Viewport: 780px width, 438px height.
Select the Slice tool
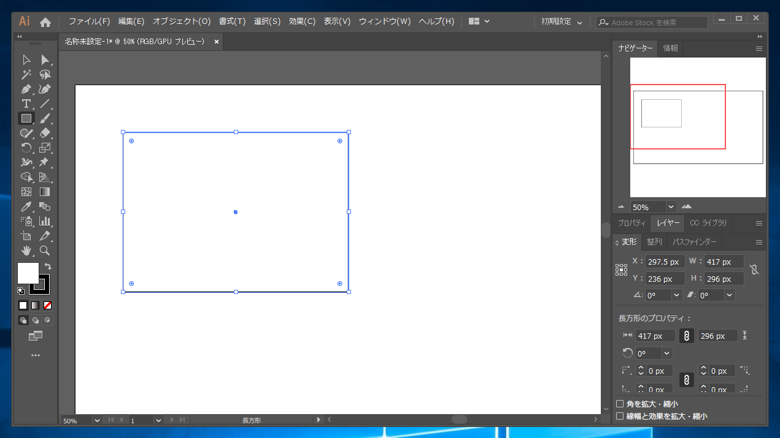(45, 236)
